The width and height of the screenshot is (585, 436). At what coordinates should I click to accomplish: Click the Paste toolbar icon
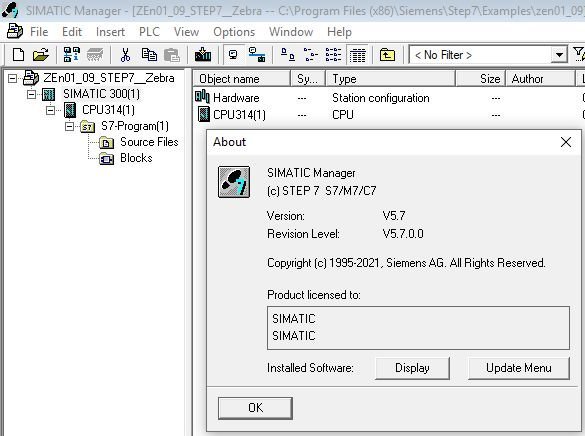tap(172, 55)
